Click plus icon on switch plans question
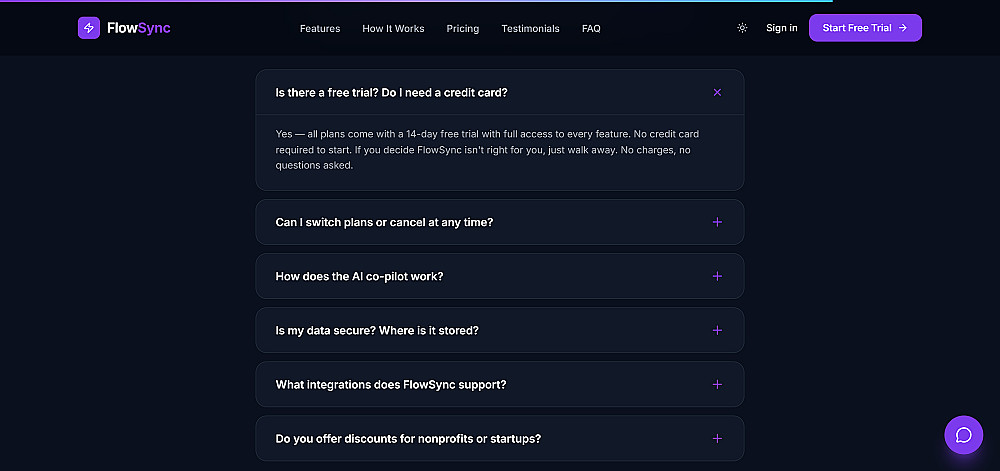Image resolution: width=1000 pixels, height=471 pixels. pos(717,222)
